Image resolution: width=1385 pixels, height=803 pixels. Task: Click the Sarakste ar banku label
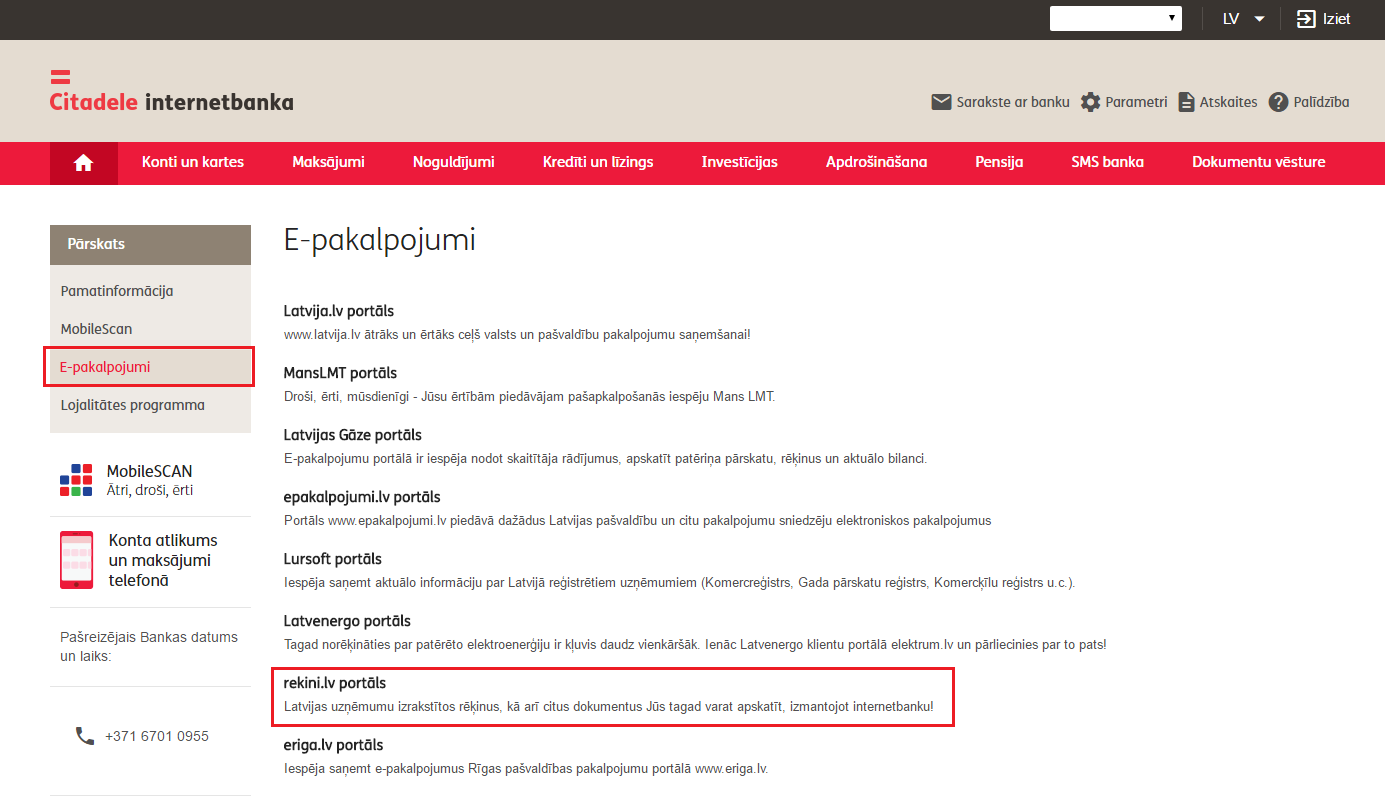click(1013, 102)
